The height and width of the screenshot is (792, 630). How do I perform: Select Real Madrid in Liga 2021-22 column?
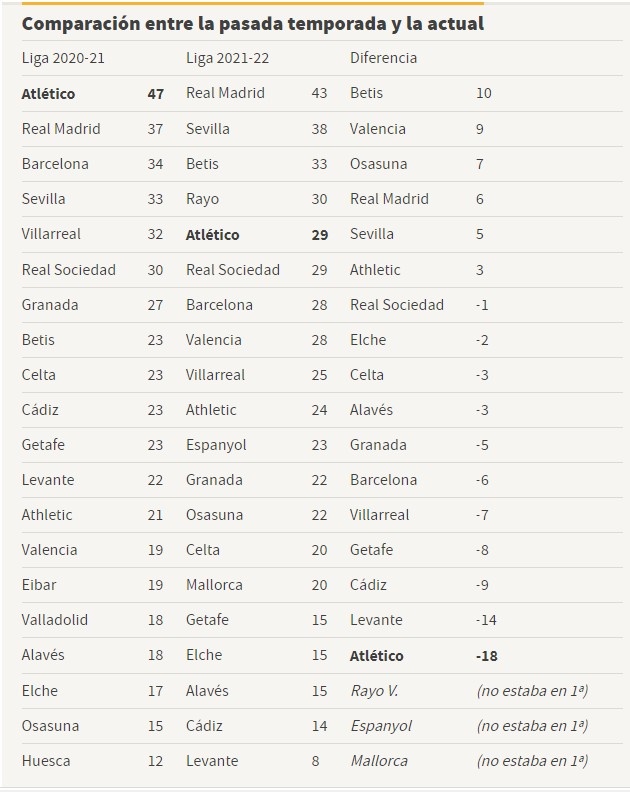coord(225,93)
